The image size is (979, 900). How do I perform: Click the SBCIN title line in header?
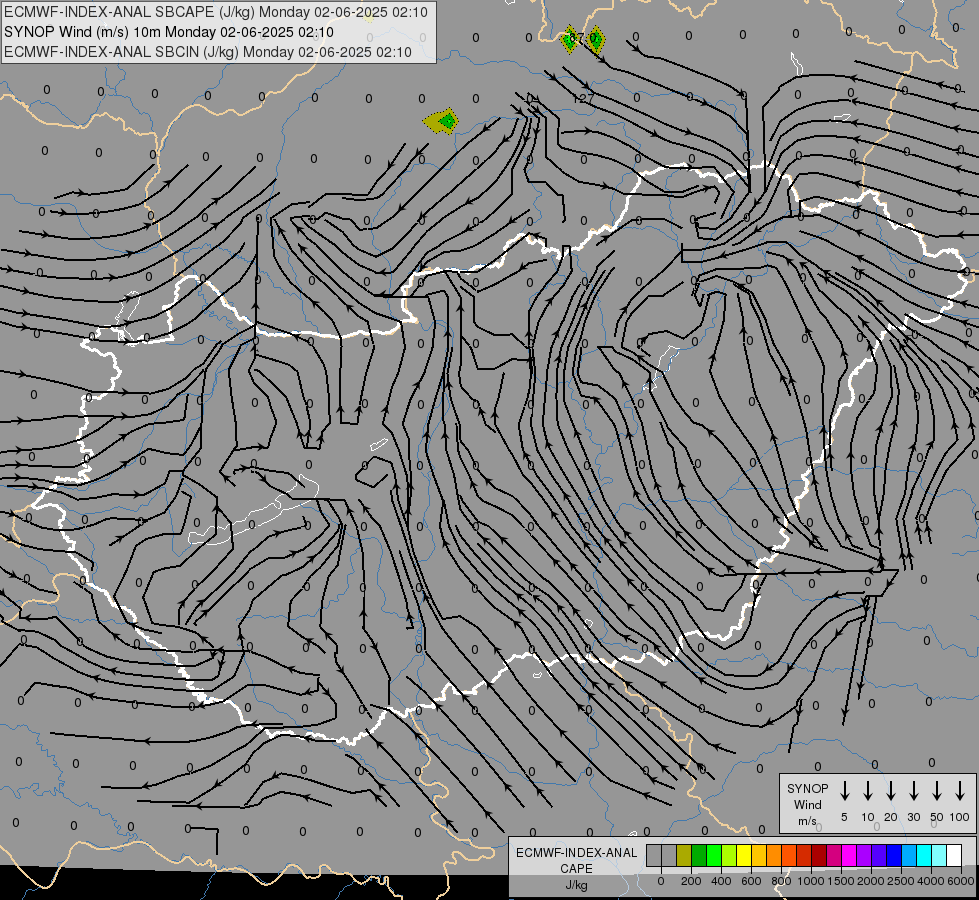(x=208, y=52)
